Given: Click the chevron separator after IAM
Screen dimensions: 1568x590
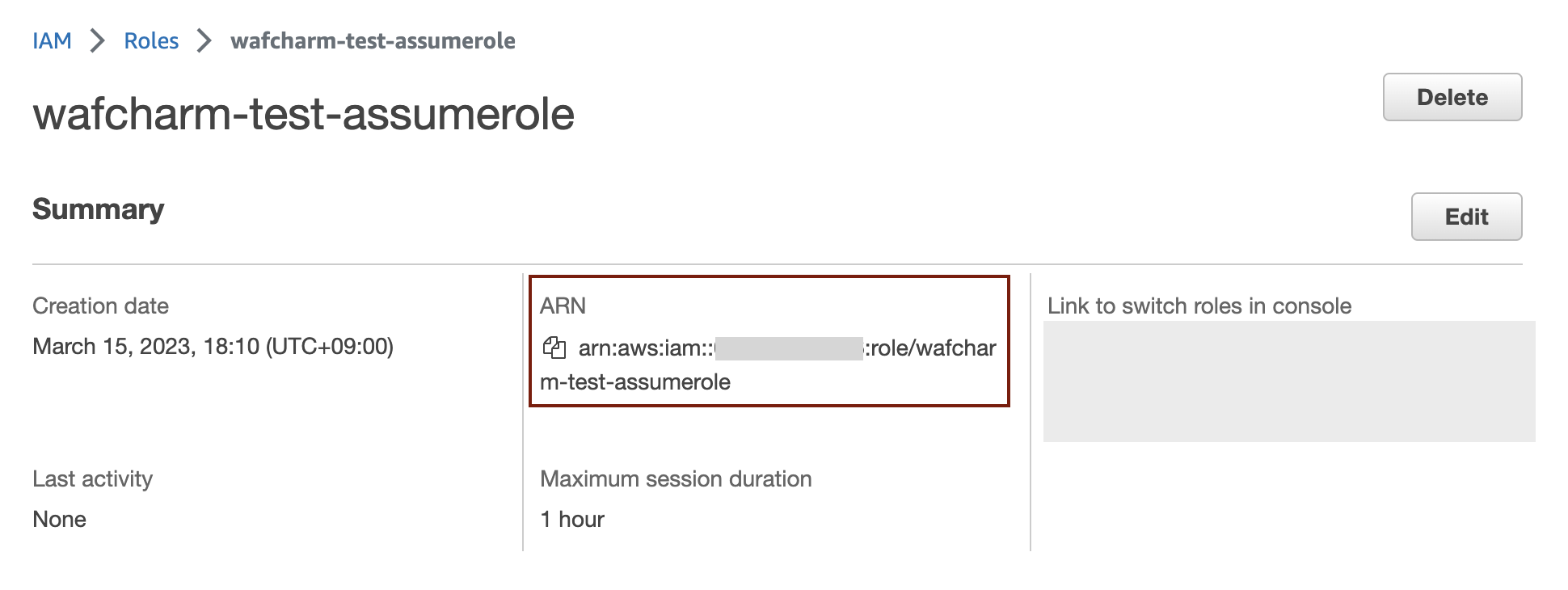Looking at the screenshot, I should (x=98, y=40).
